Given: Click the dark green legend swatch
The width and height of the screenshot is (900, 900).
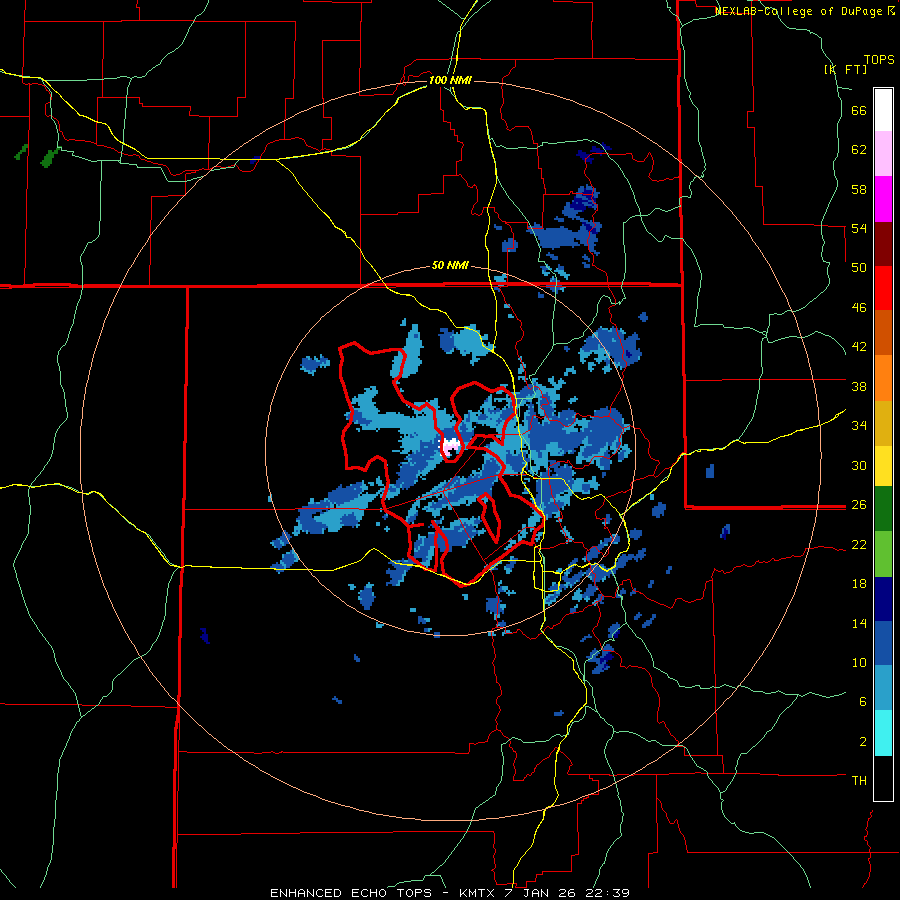Looking at the screenshot, I should [x=883, y=509].
